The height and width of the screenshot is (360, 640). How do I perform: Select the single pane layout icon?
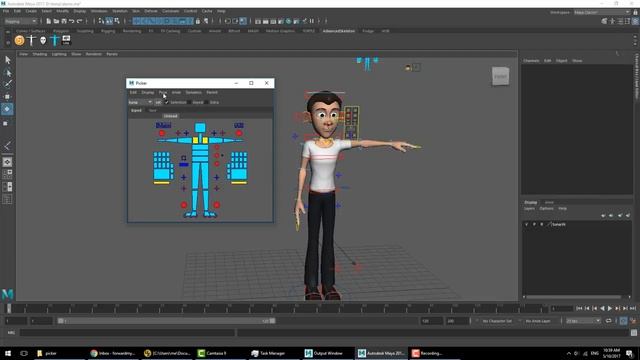click(7, 162)
